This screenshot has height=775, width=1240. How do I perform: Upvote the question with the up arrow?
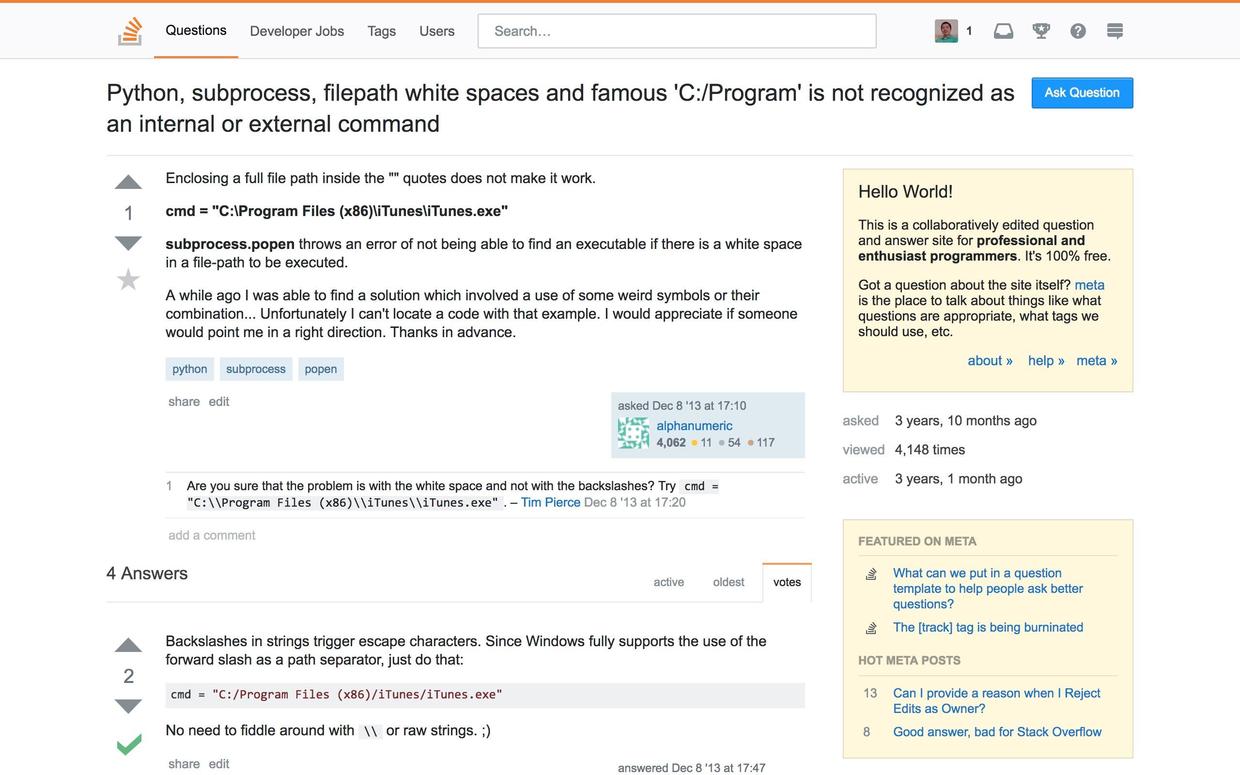click(x=128, y=182)
